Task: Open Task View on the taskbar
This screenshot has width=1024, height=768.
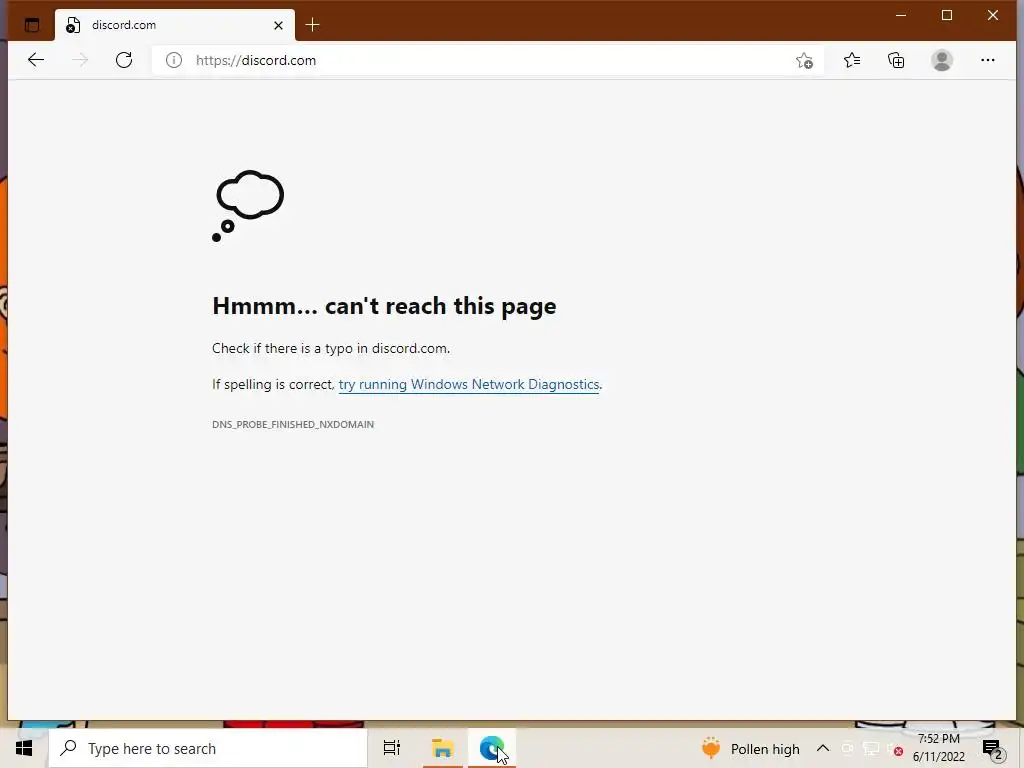Action: coord(392,748)
